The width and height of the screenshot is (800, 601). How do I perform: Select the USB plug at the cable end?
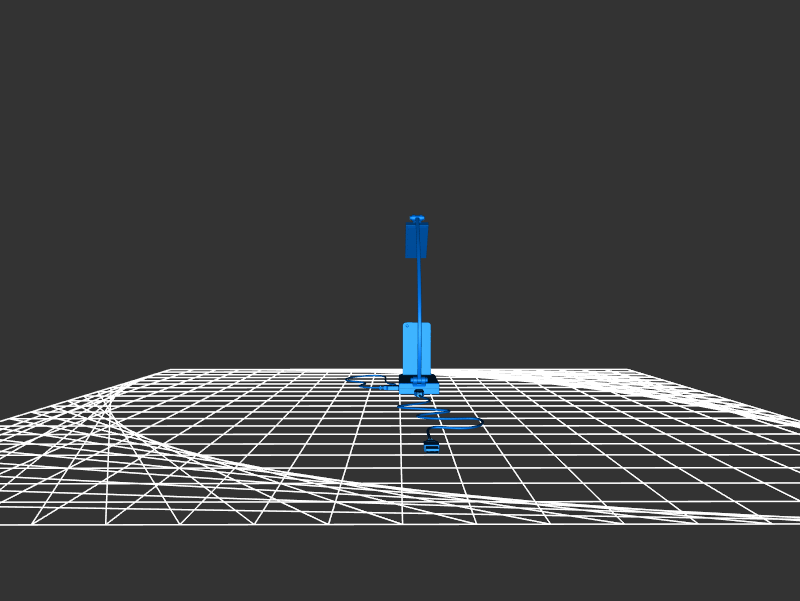tap(431, 445)
